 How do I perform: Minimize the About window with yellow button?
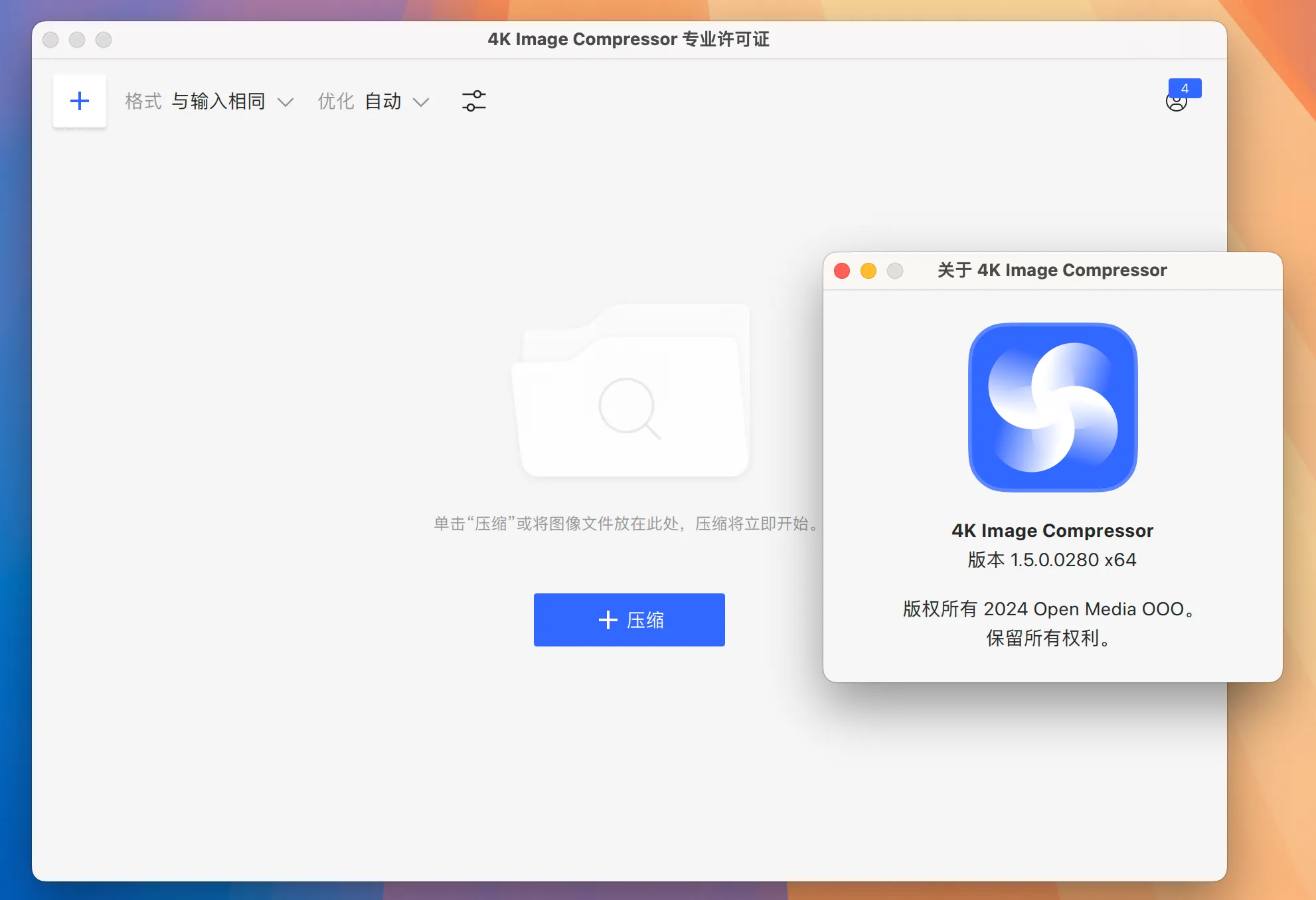coord(868,271)
